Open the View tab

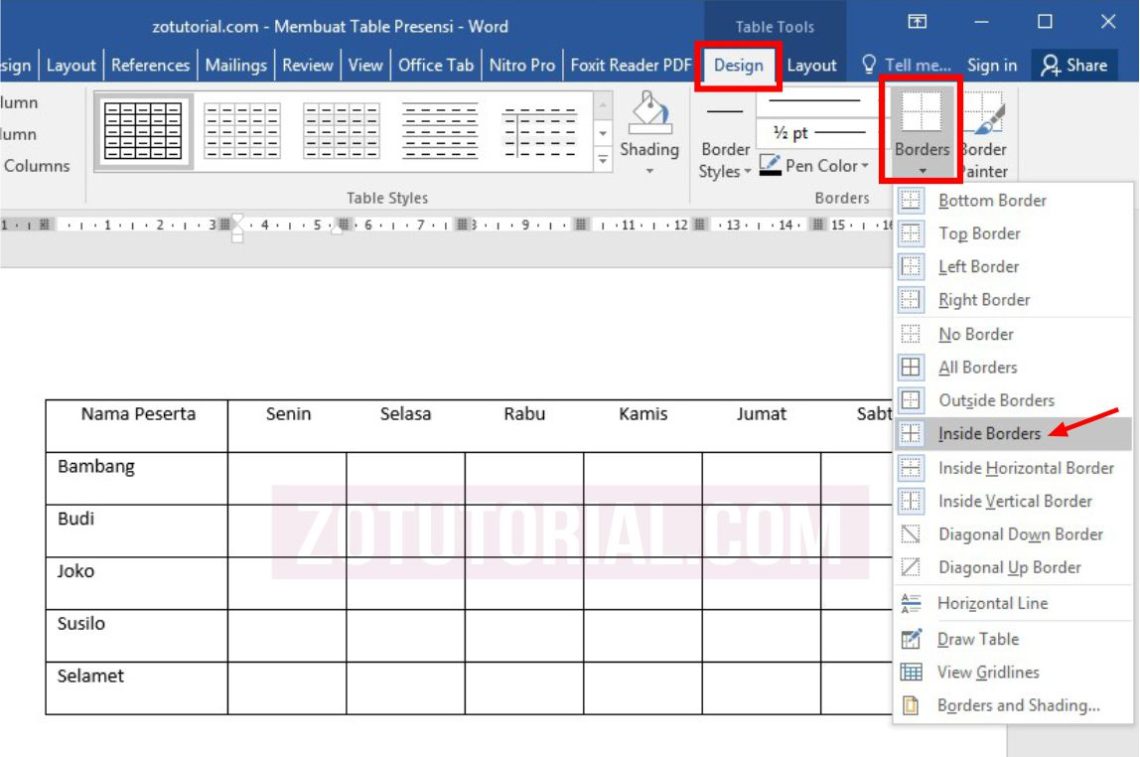[365, 65]
